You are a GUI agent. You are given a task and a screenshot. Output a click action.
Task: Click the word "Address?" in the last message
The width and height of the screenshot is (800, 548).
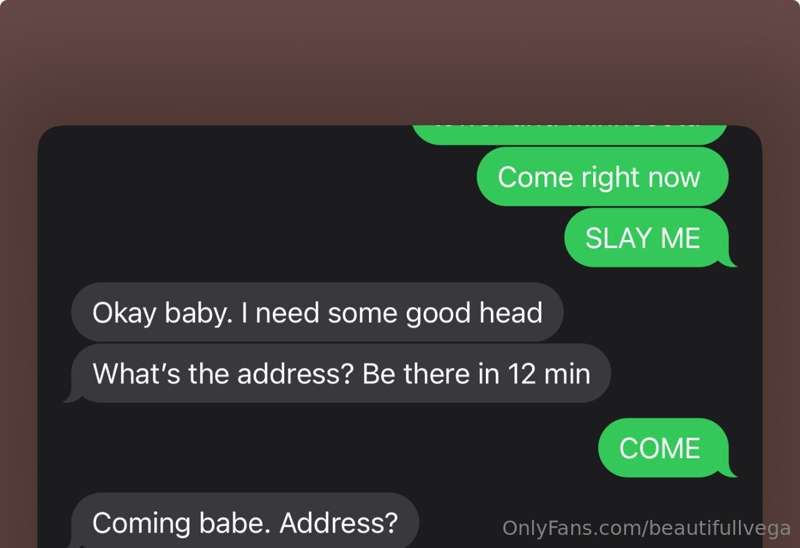[338, 522]
